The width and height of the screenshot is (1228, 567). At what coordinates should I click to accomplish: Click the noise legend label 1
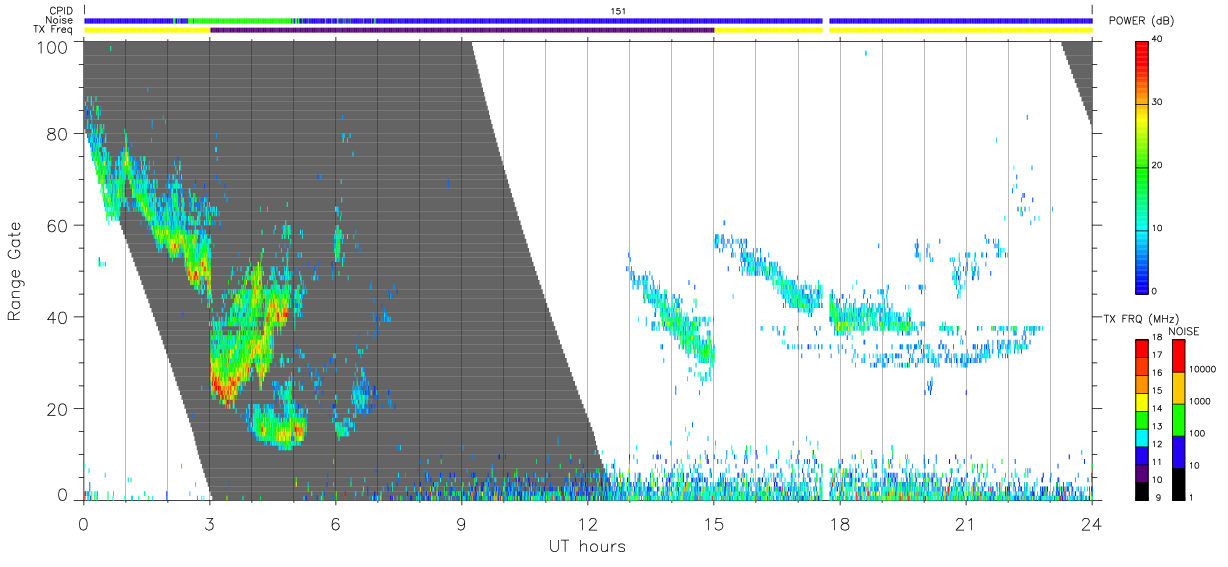point(1190,497)
